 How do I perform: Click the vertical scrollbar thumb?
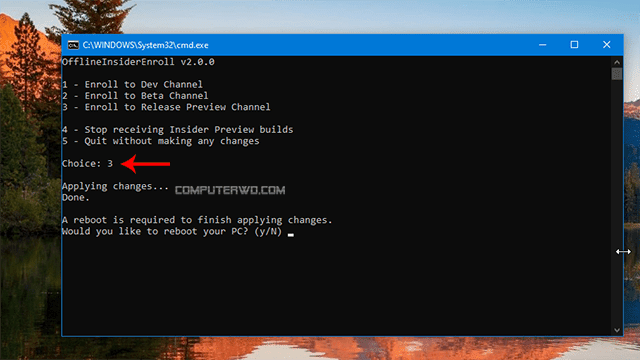617,74
